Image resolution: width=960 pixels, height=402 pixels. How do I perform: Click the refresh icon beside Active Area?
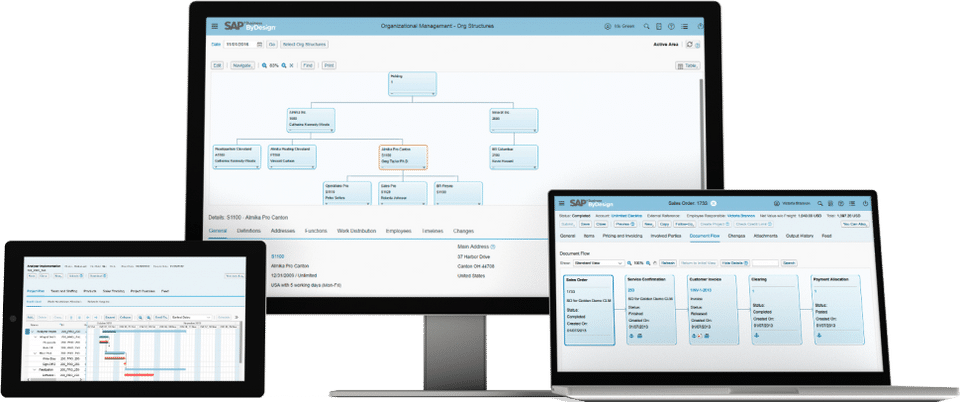(x=690, y=45)
